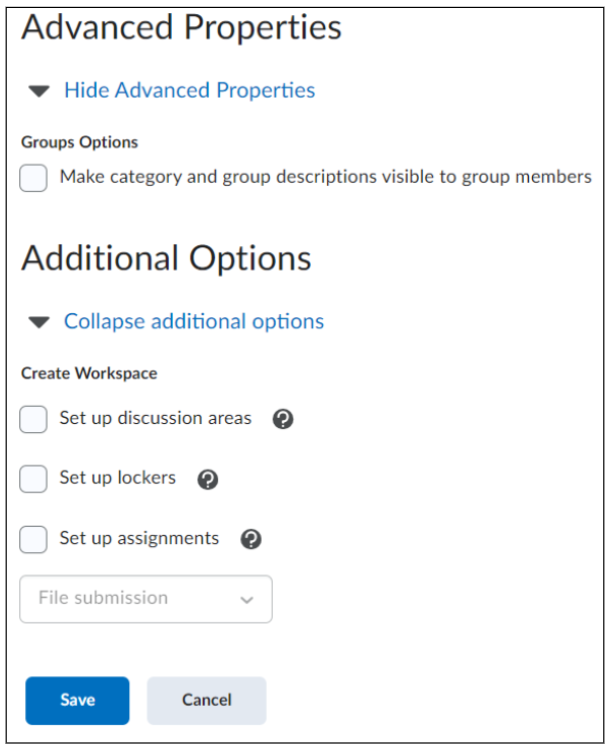Open the File submission dropdown

(x=146, y=599)
